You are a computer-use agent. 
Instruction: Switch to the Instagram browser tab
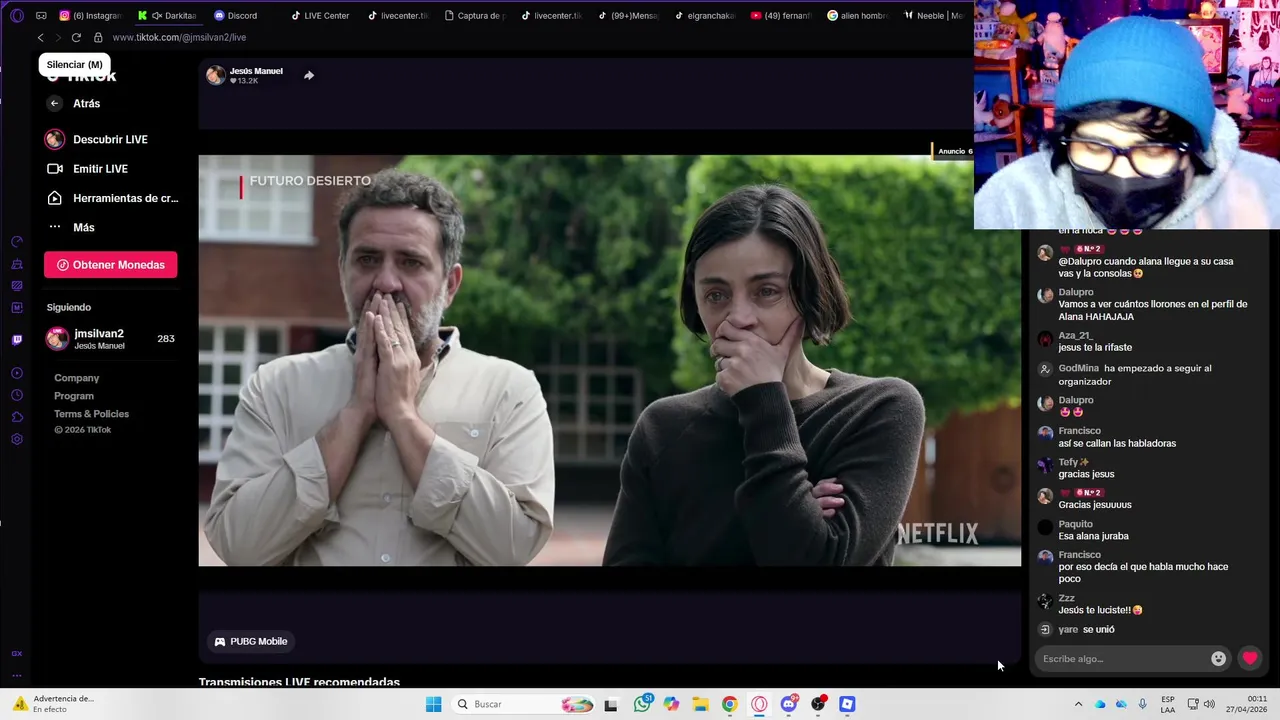point(91,15)
